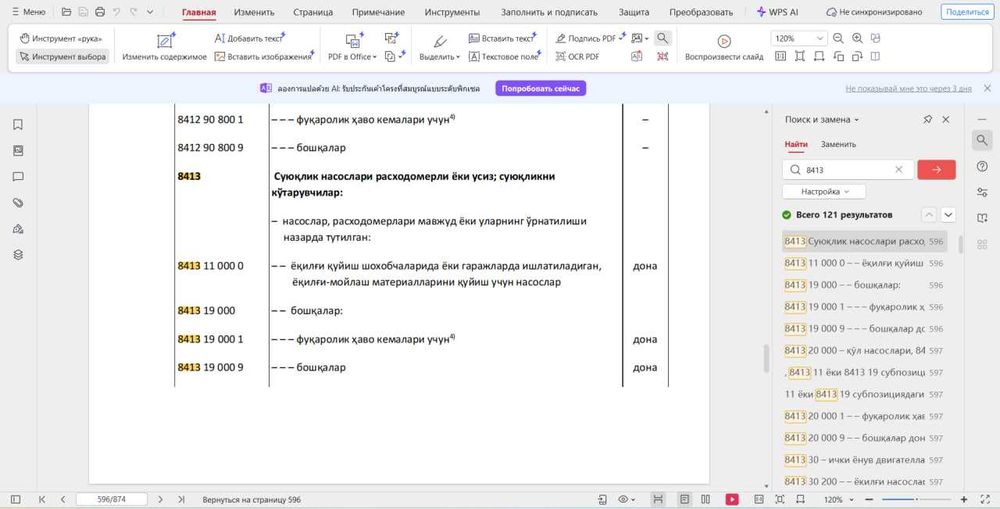Switch to Заменить tab in search panel
1000x509 pixels.
coord(838,144)
